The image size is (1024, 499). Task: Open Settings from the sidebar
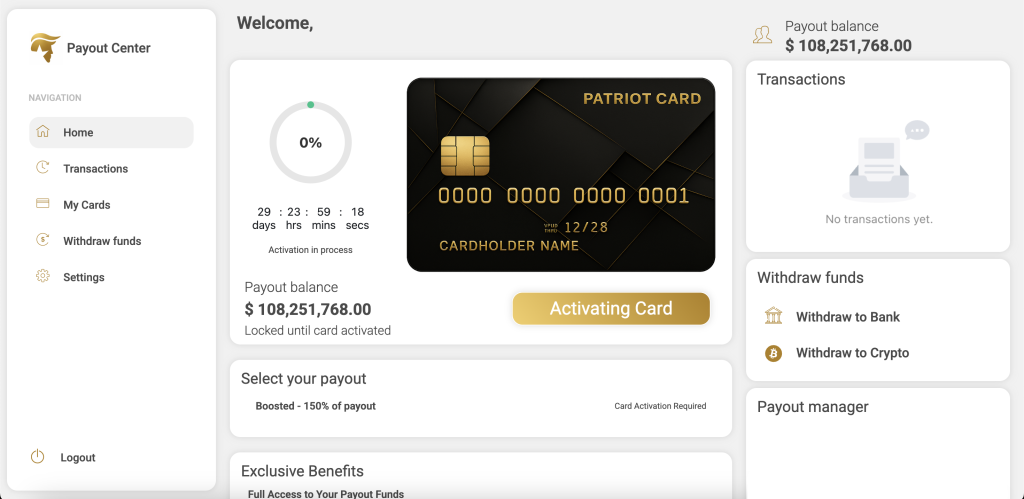click(84, 277)
